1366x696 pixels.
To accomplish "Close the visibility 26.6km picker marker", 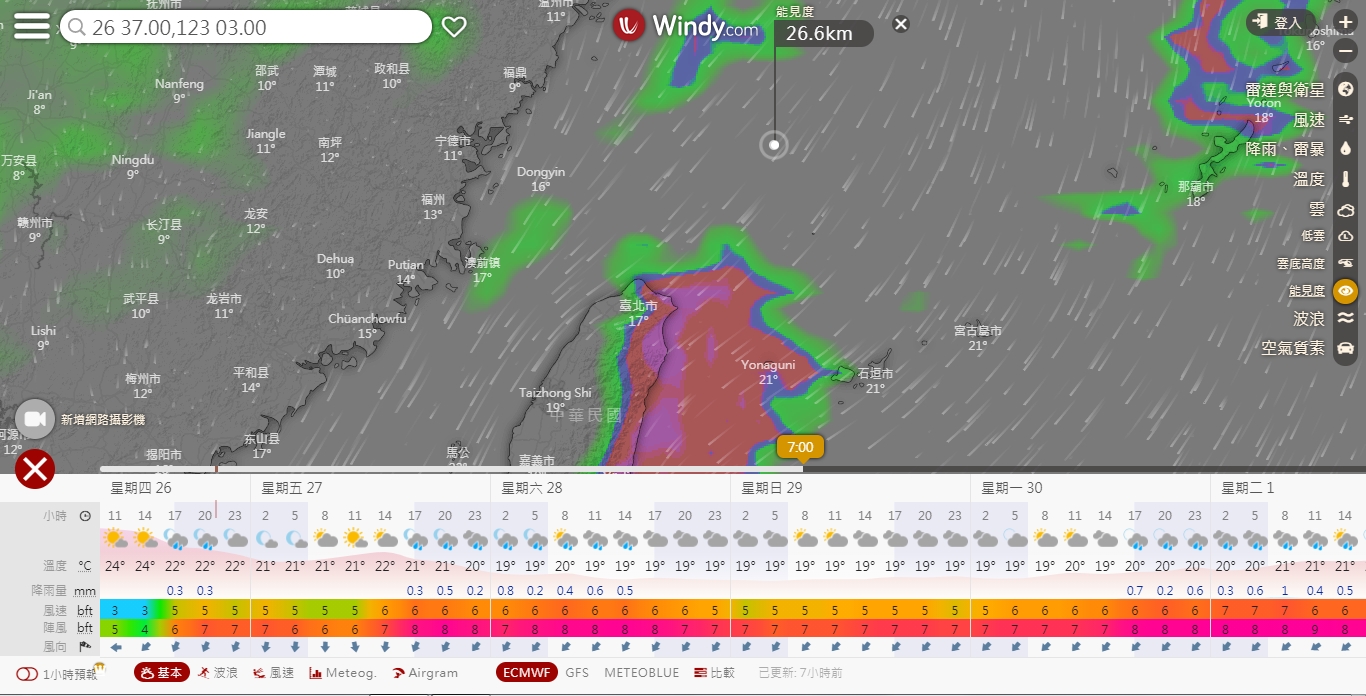I will (901, 24).
